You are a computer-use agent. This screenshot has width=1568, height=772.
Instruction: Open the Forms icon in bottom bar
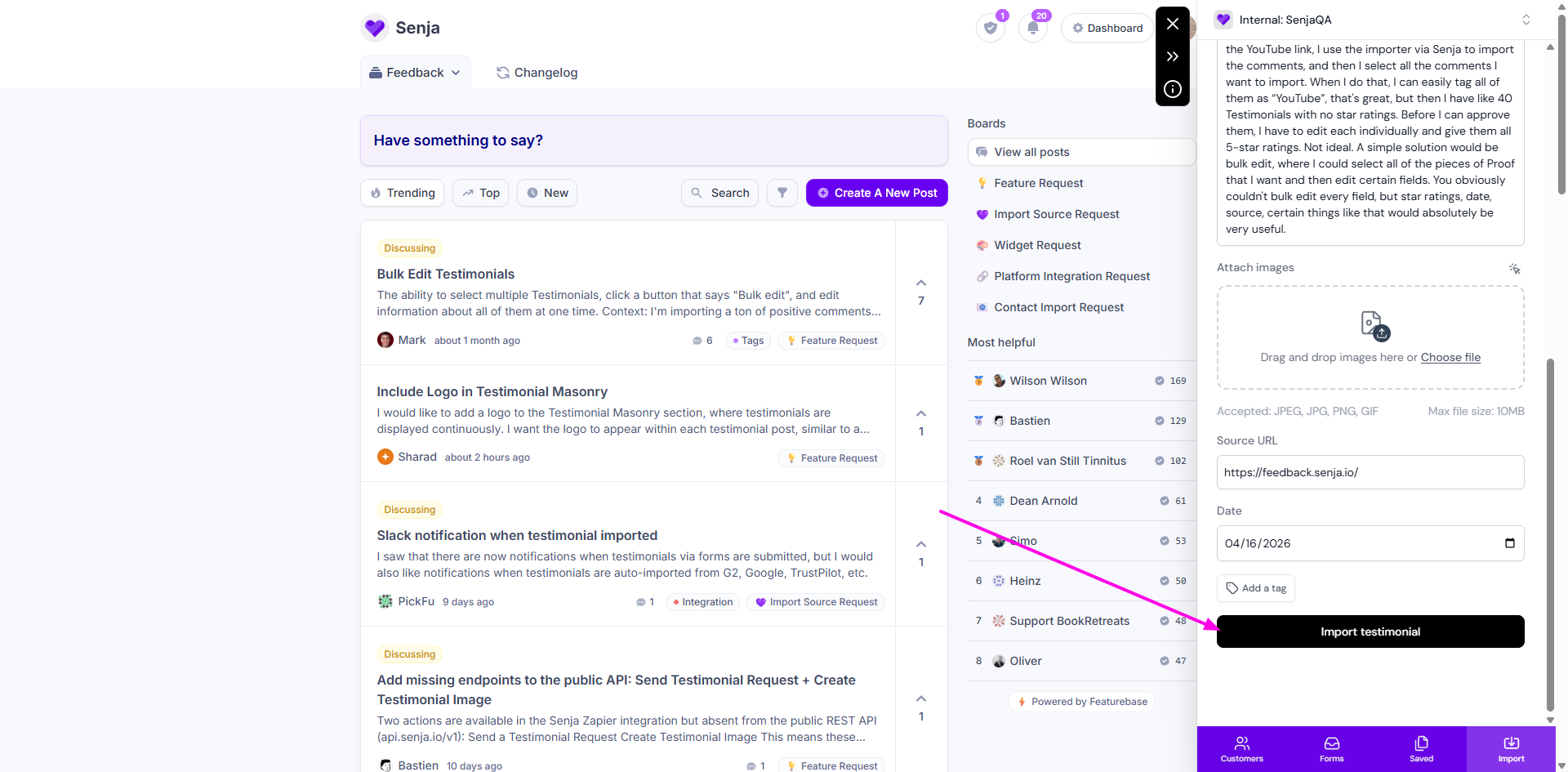1331,748
